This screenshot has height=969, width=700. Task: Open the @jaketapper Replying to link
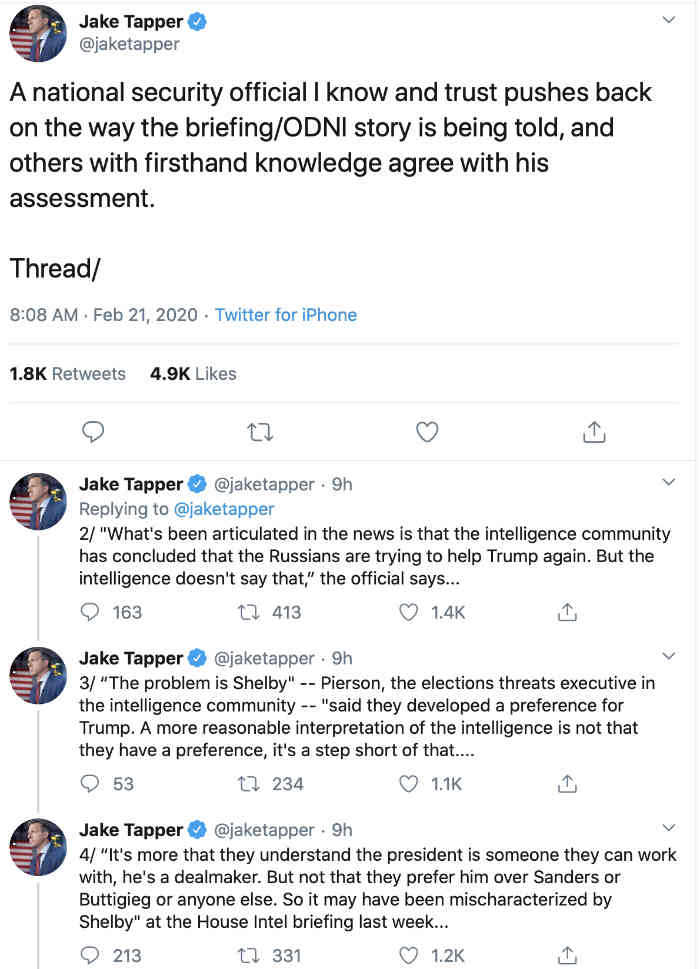(224, 509)
